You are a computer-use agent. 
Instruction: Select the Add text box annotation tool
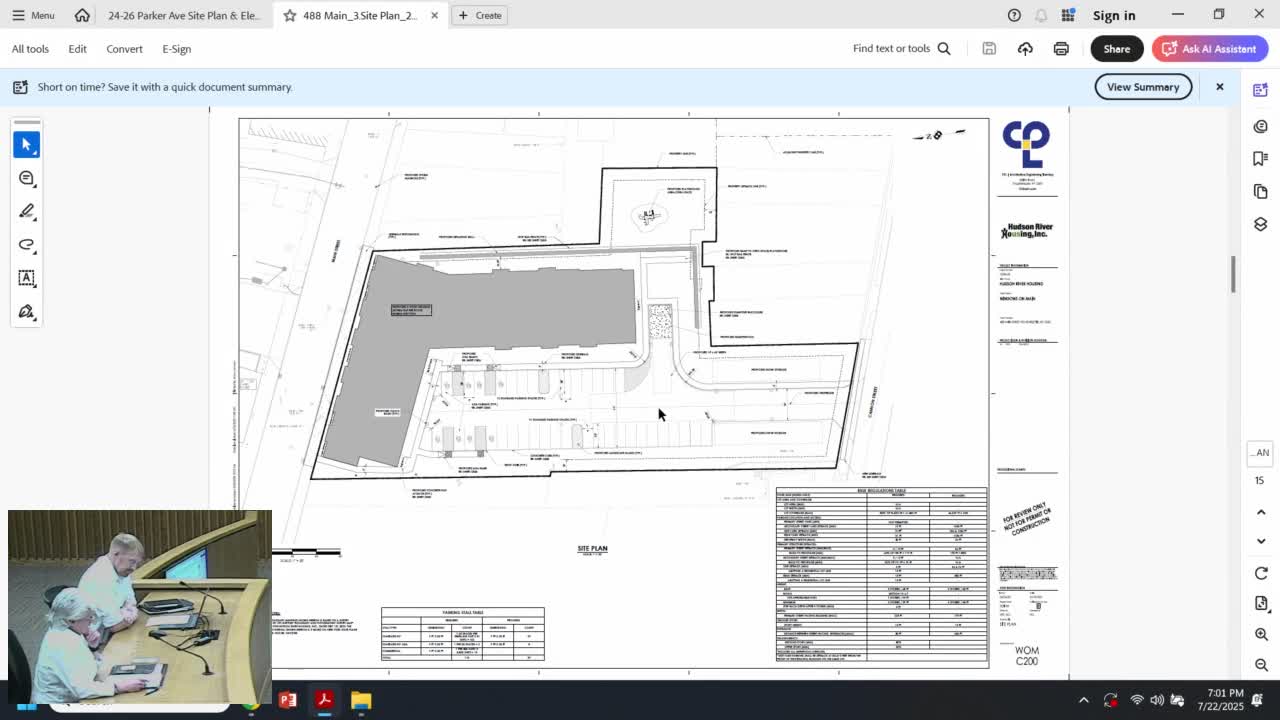coord(27,278)
